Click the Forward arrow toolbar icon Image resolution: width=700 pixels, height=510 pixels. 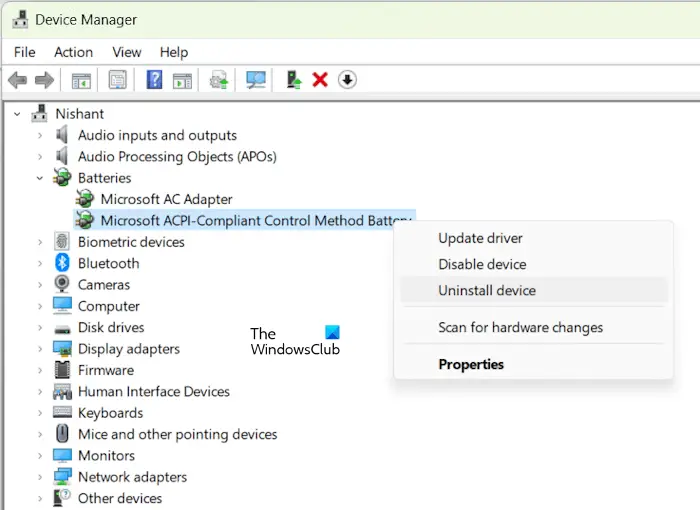tap(44, 80)
